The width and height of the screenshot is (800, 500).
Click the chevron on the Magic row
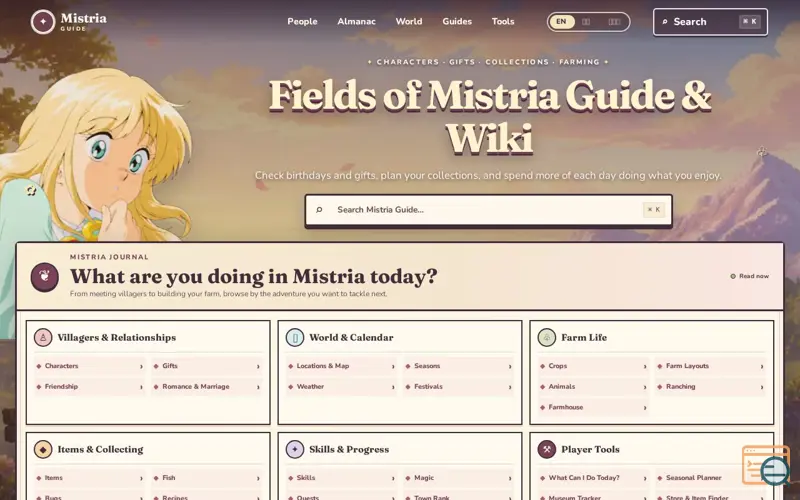click(510, 479)
